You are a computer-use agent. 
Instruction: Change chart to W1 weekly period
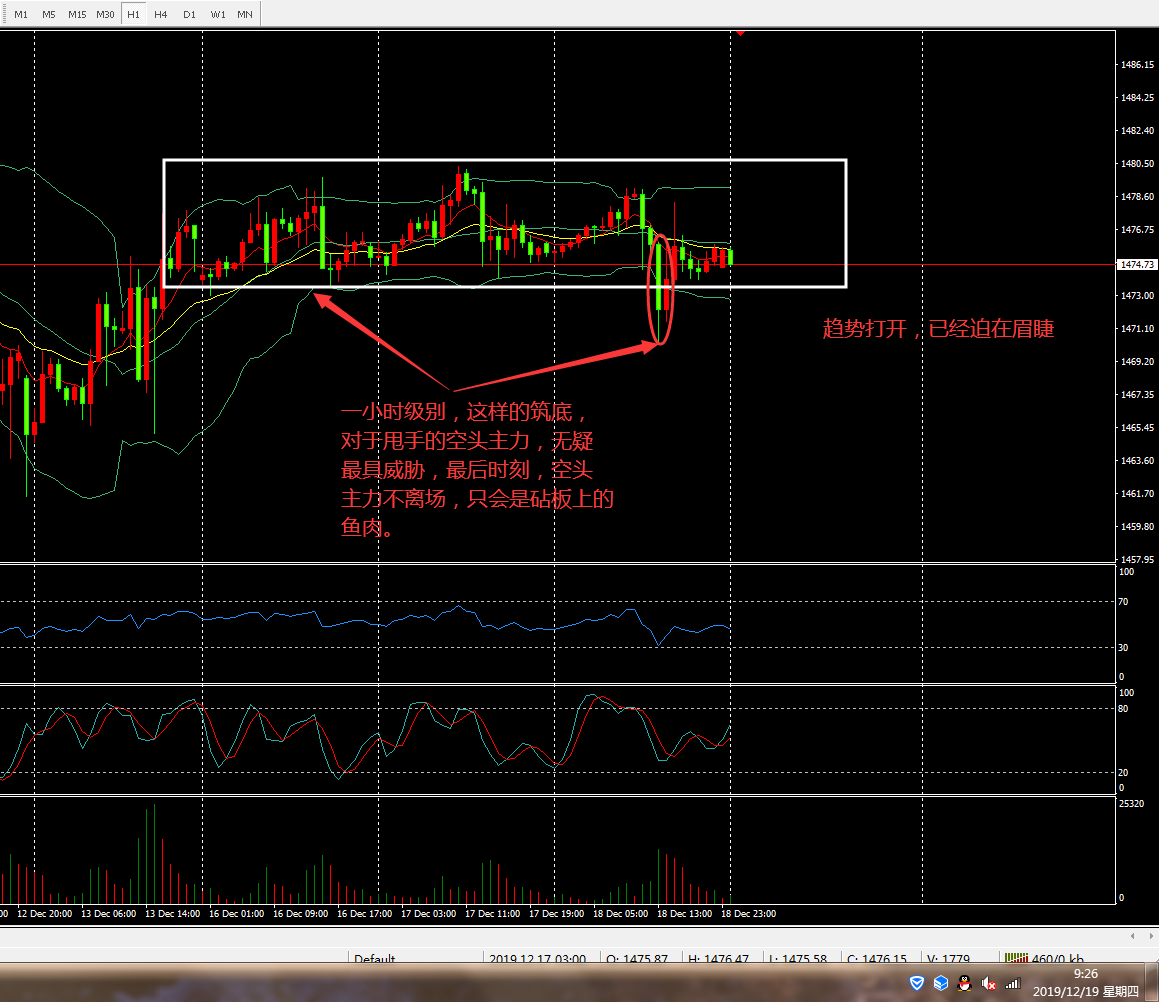(x=217, y=15)
